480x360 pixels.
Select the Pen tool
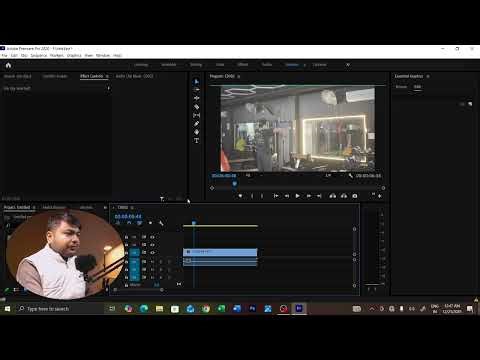pos(197,124)
